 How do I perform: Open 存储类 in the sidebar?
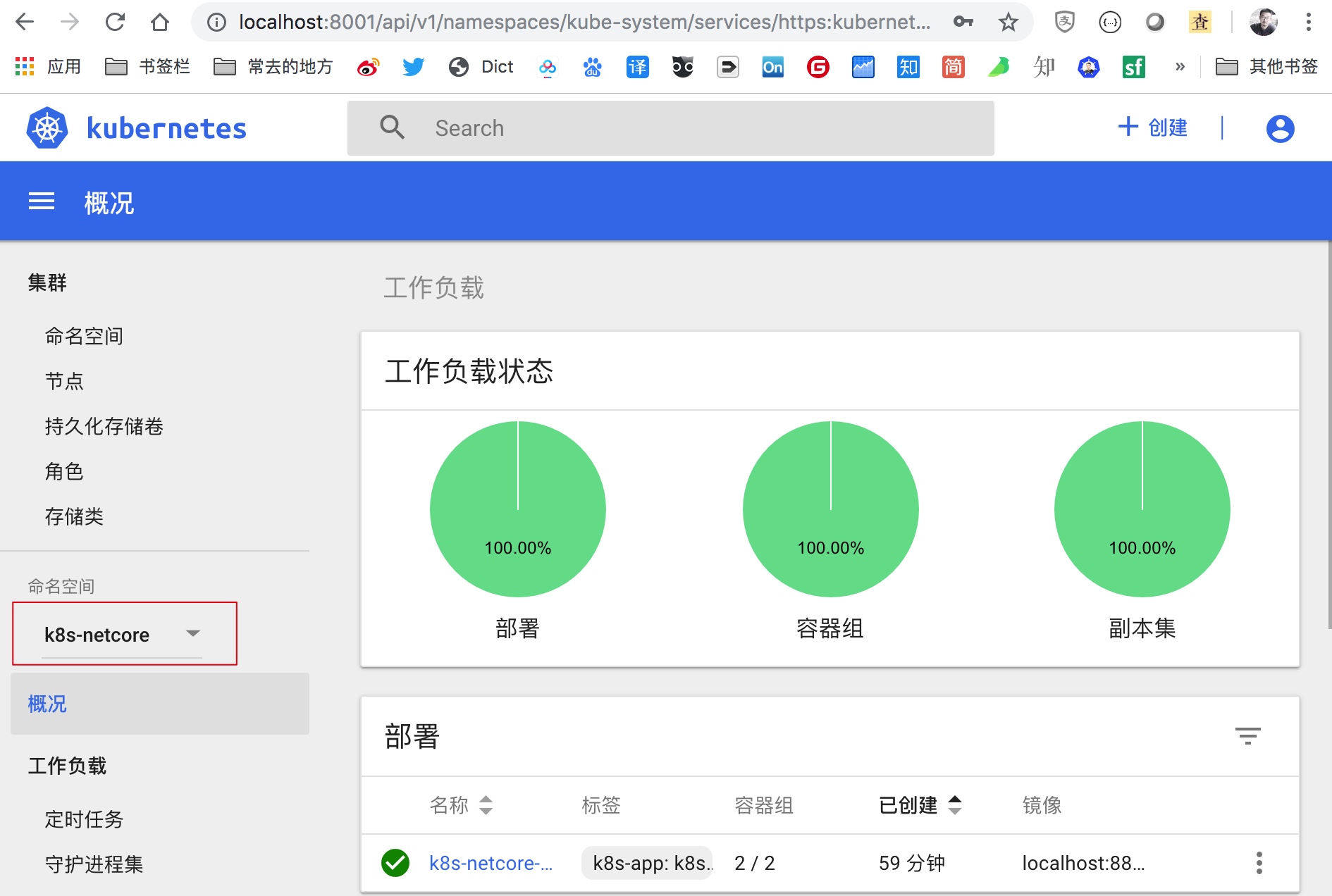coord(74,516)
